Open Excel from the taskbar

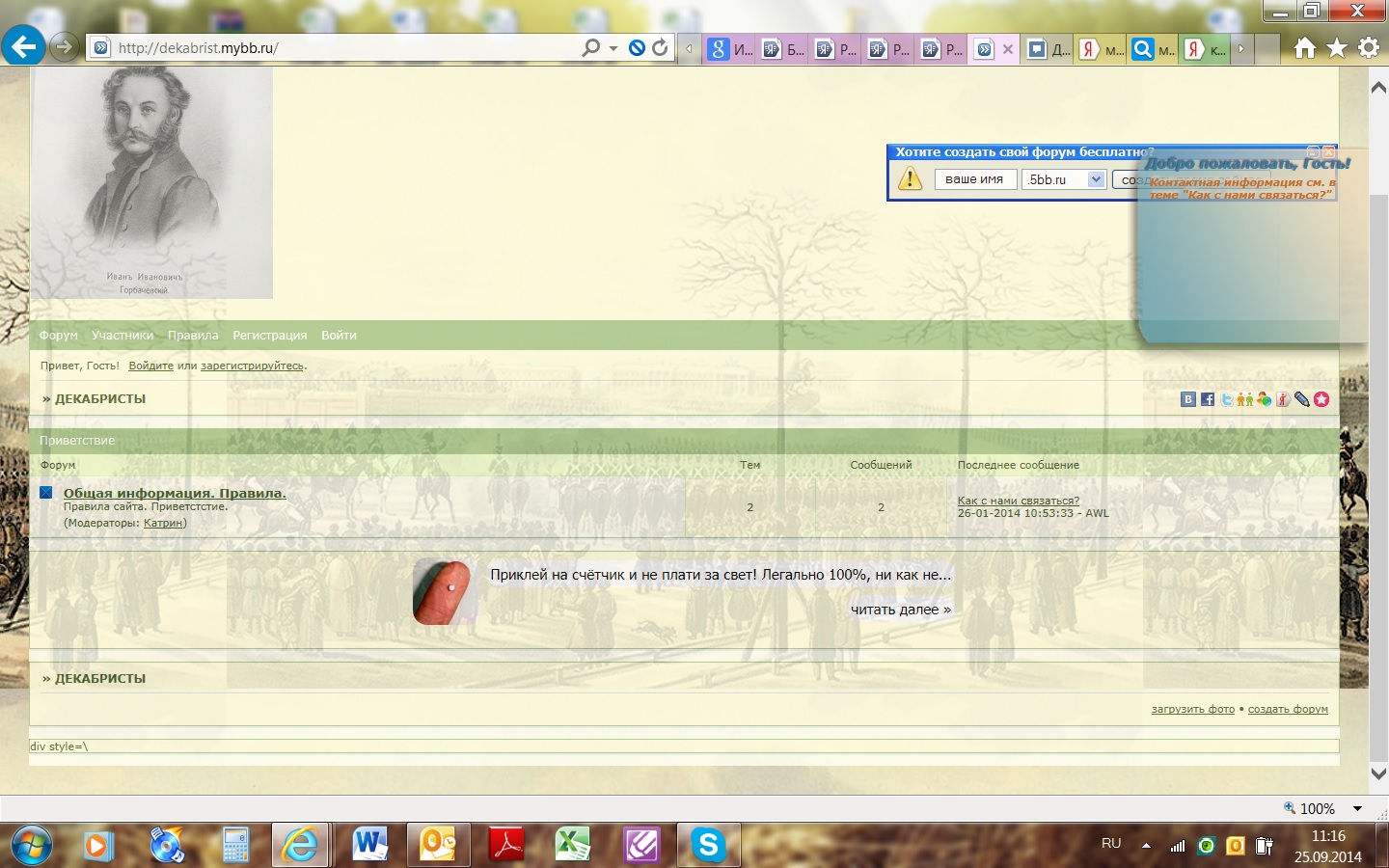(x=573, y=846)
